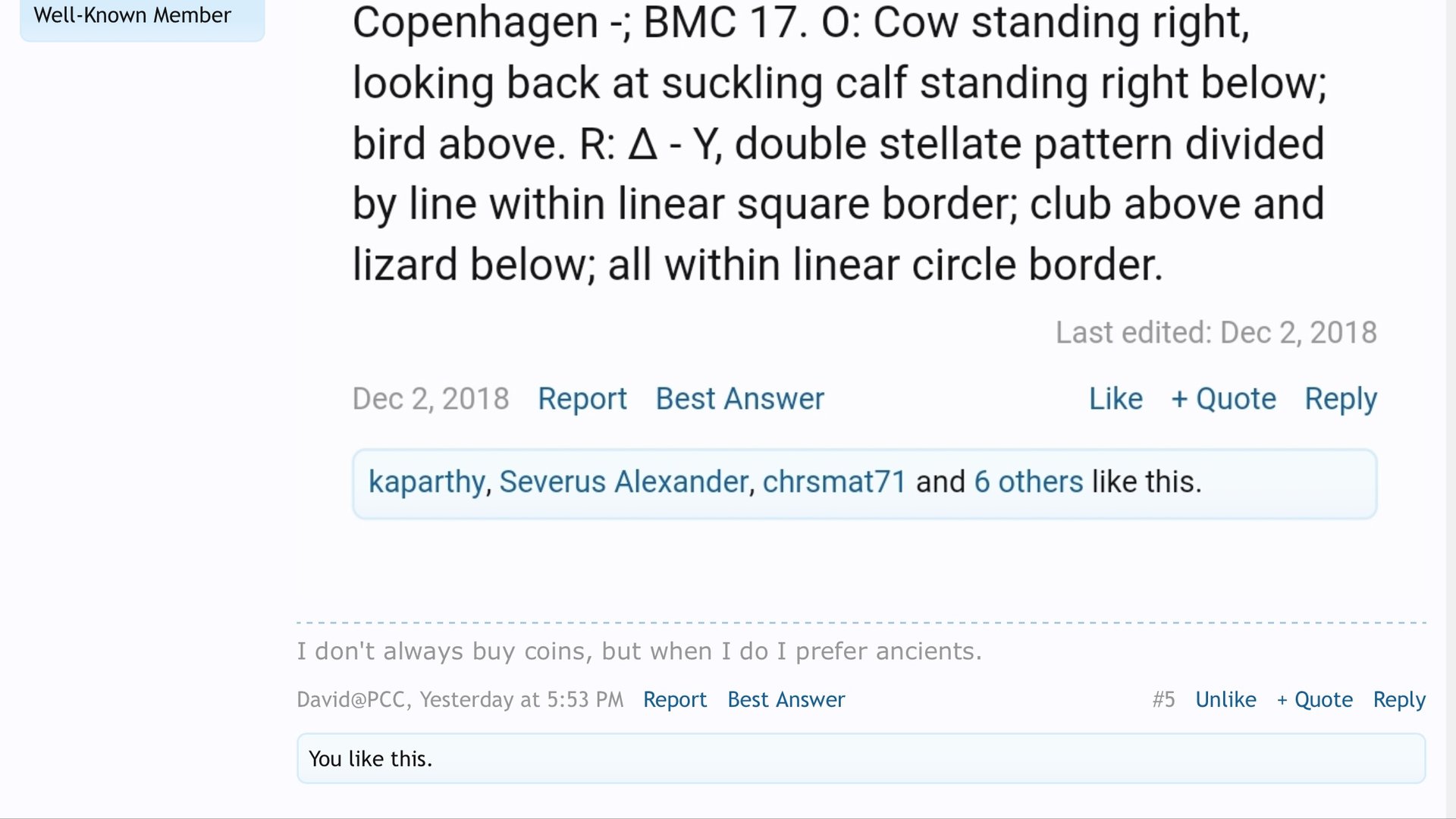Open the #5 post permalink
The width and height of the screenshot is (1456, 819).
1163,699
